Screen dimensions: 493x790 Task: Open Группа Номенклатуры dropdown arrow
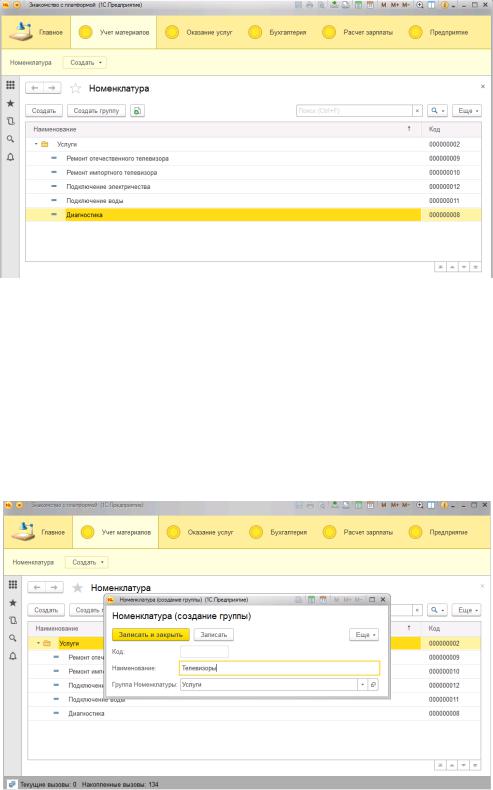tap(363, 685)
